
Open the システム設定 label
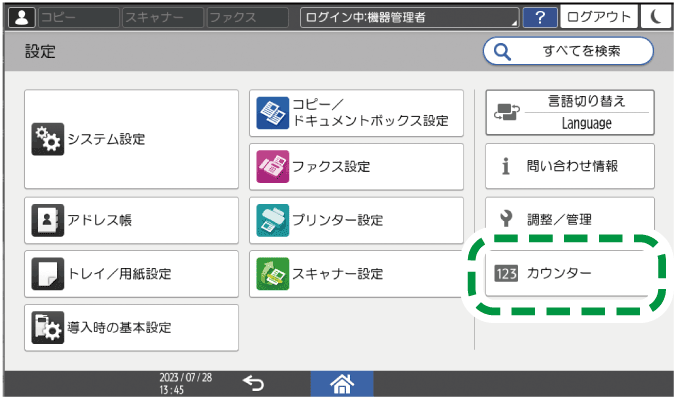106,140
